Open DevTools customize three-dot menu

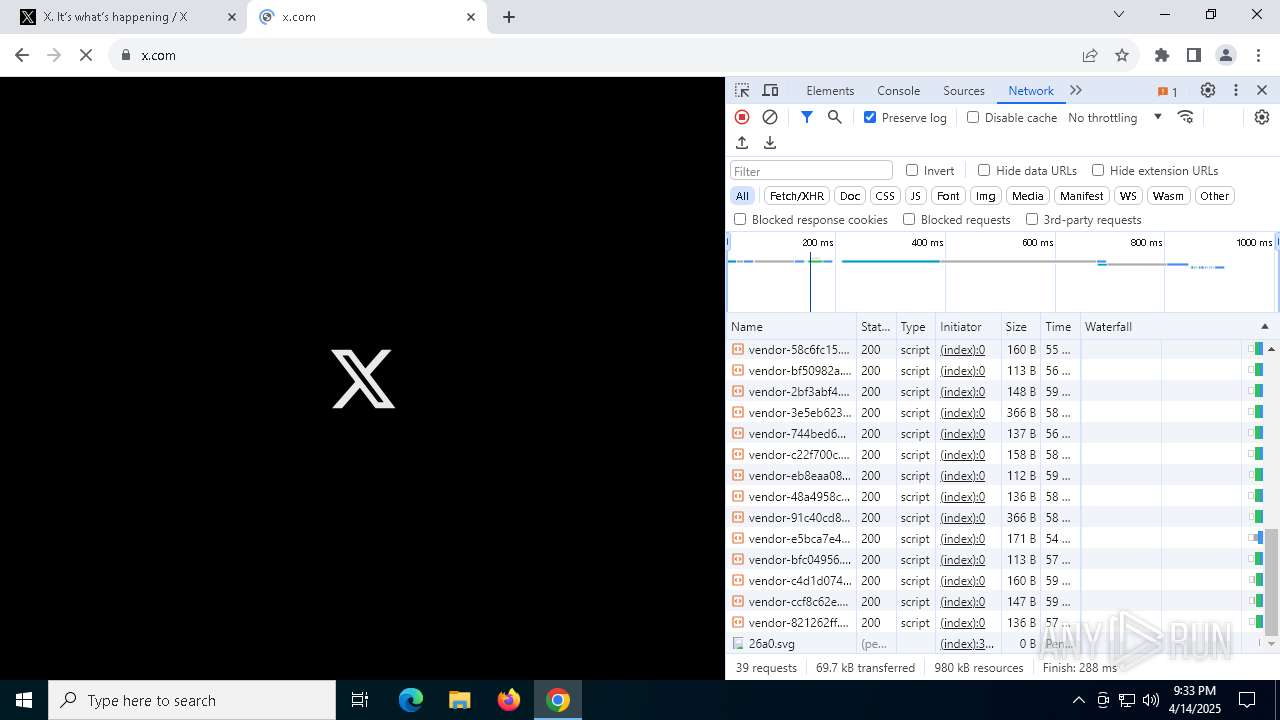[x=1236, y=90]
